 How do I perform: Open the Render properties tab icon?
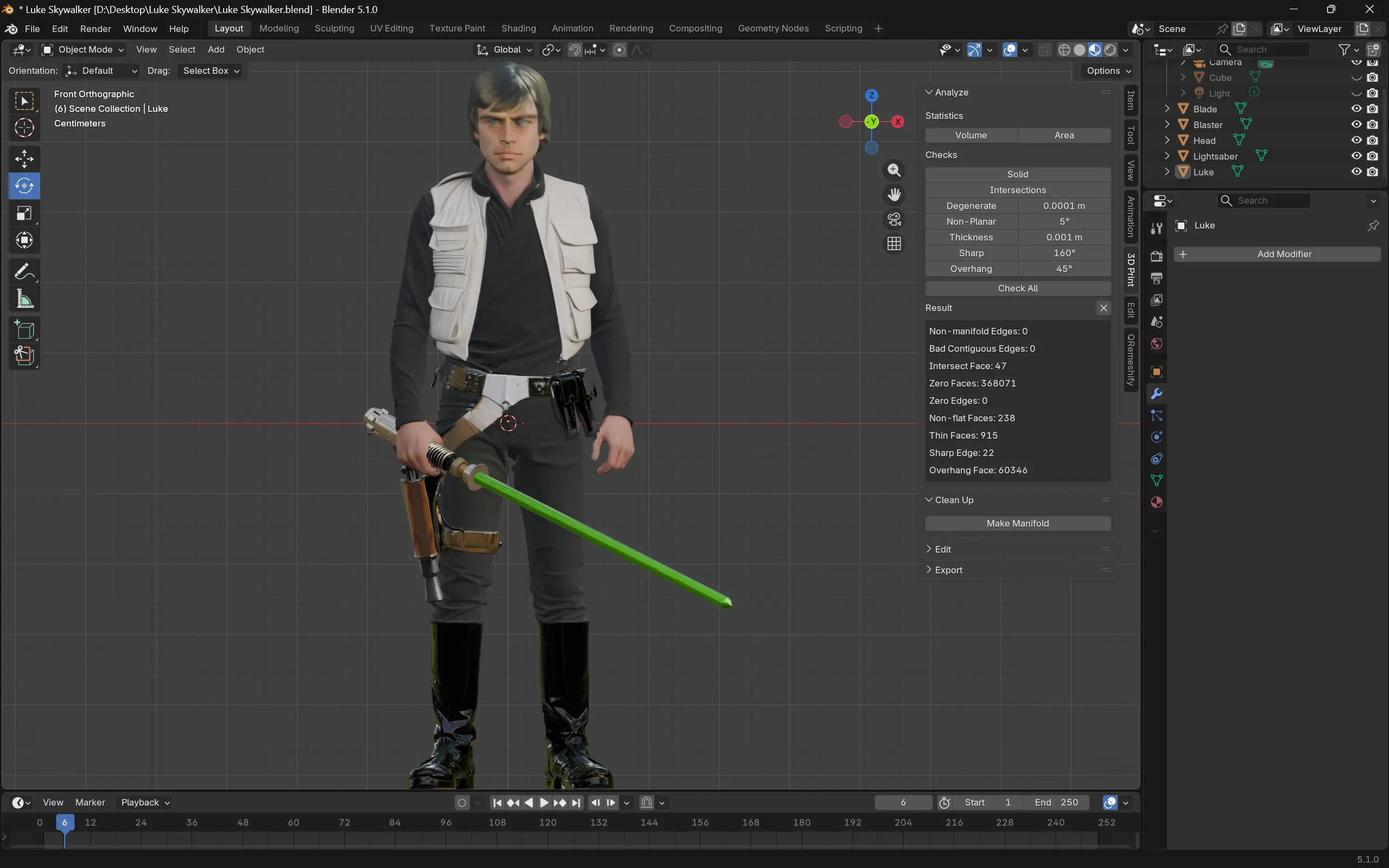click(1157, 257)
